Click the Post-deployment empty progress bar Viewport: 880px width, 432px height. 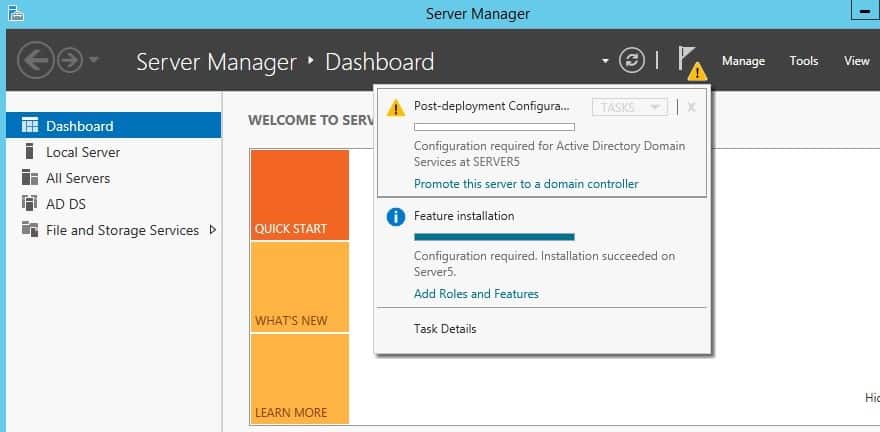pyautogui.click(x=494, y=127)
